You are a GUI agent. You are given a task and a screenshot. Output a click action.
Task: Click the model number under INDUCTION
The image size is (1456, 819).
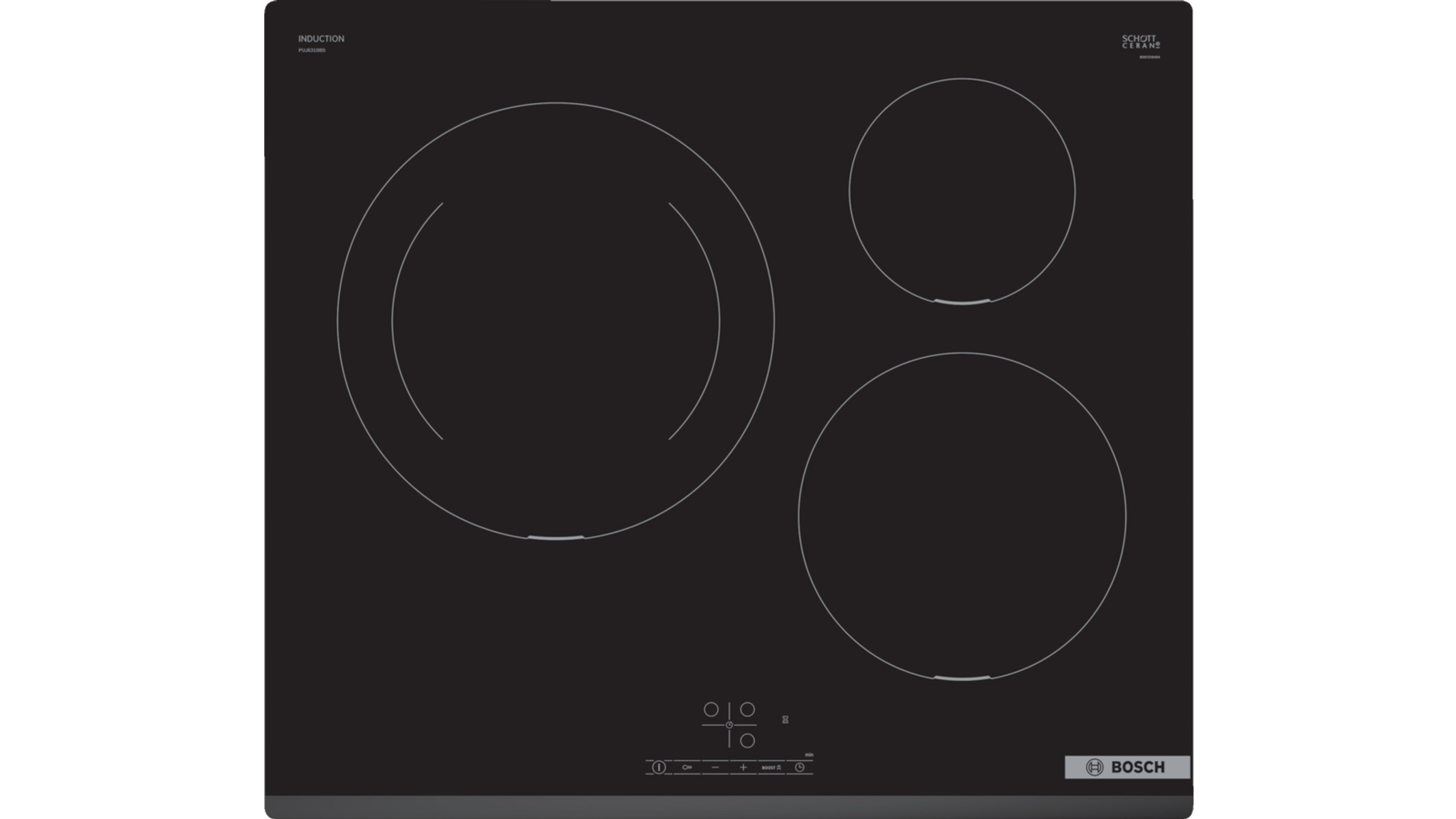pos(311,51)
